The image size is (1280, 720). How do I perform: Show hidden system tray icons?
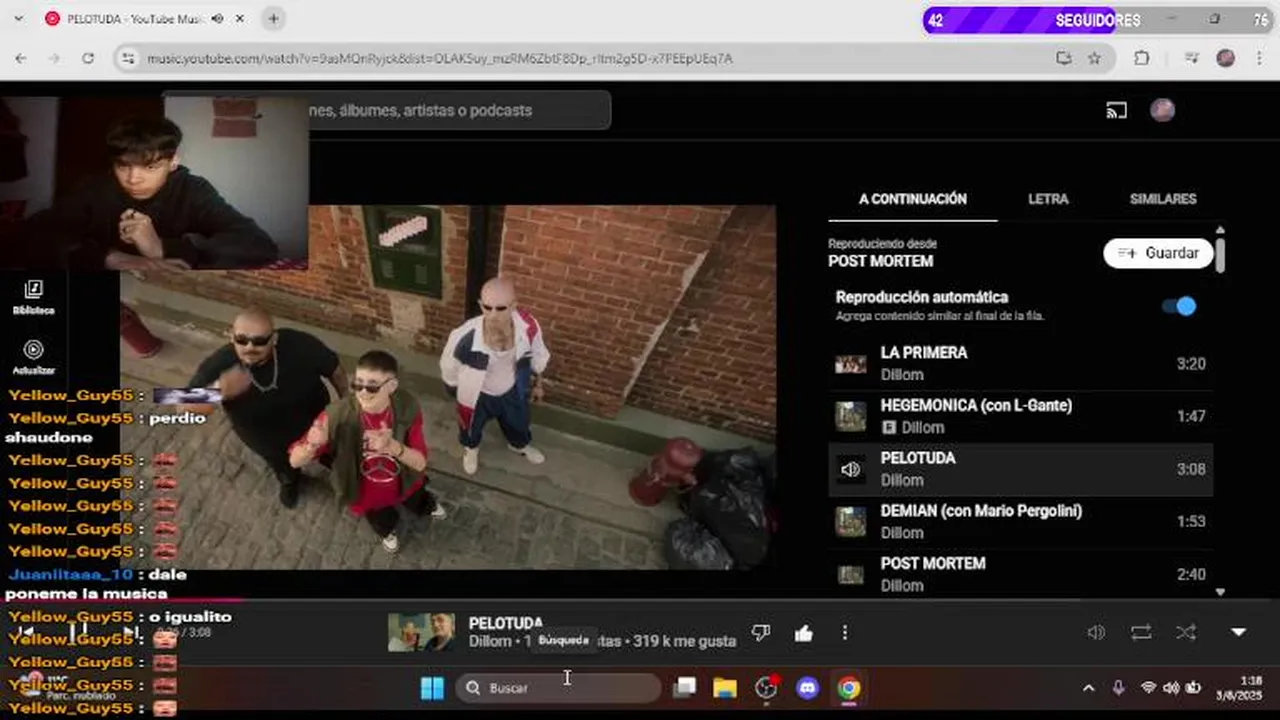coord(1088,688)
